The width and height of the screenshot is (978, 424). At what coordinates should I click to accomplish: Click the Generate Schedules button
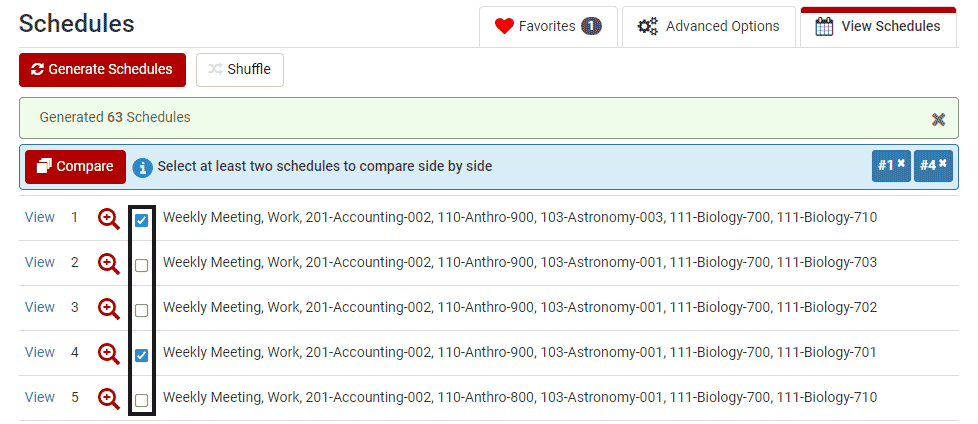tap(102, 69)
